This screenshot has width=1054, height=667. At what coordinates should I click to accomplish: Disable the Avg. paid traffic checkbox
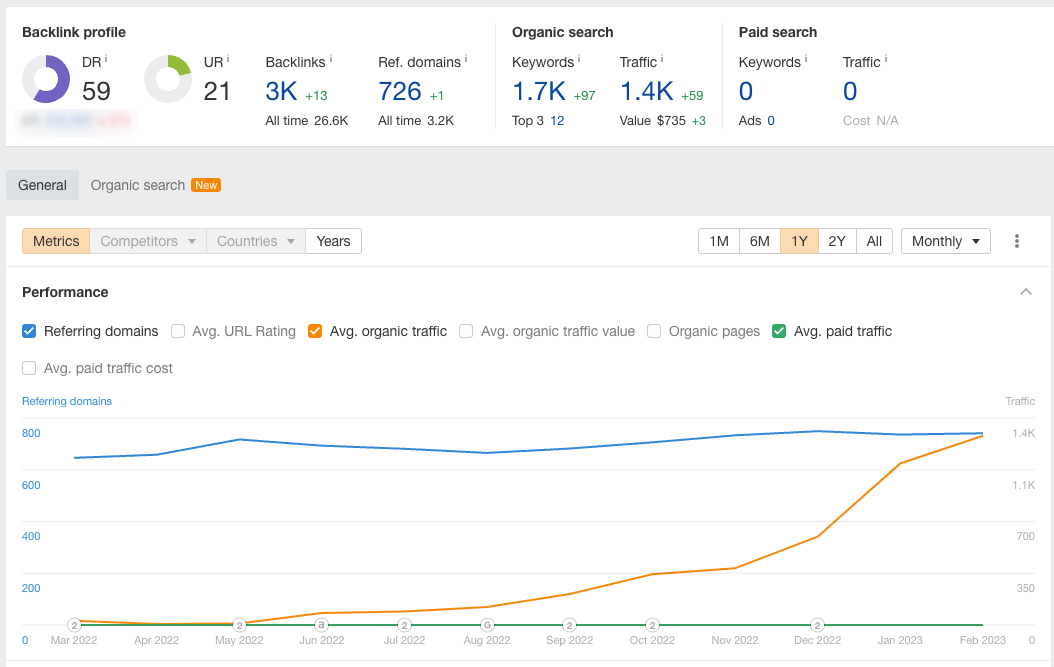pyautogui.click(x=779, y=331)
